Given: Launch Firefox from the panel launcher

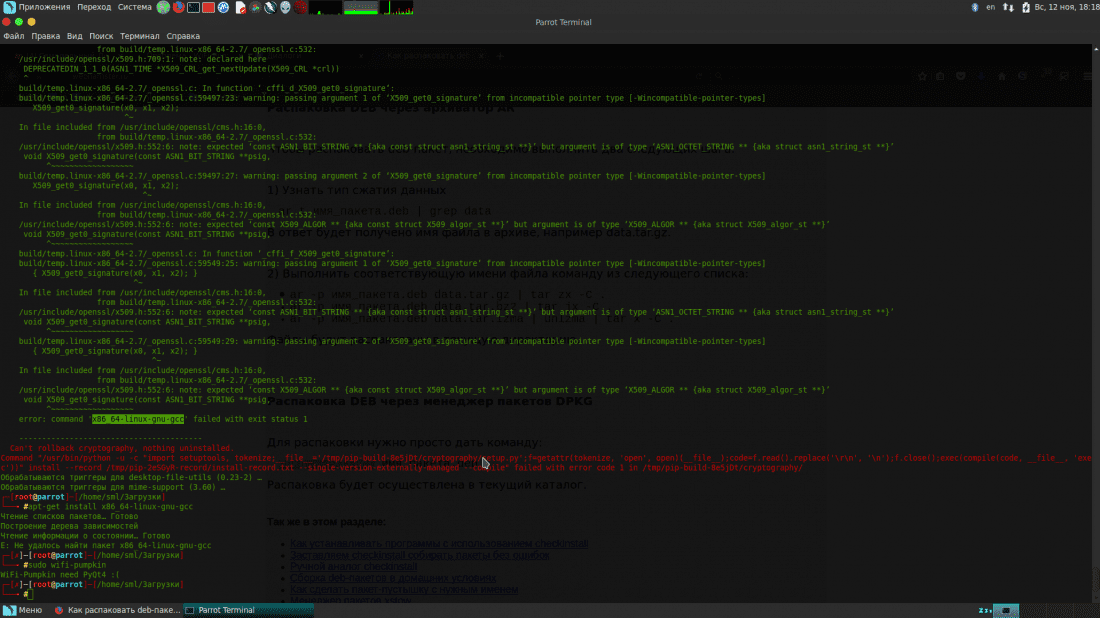Looking at the screenshot, I should tap(179, 7).
